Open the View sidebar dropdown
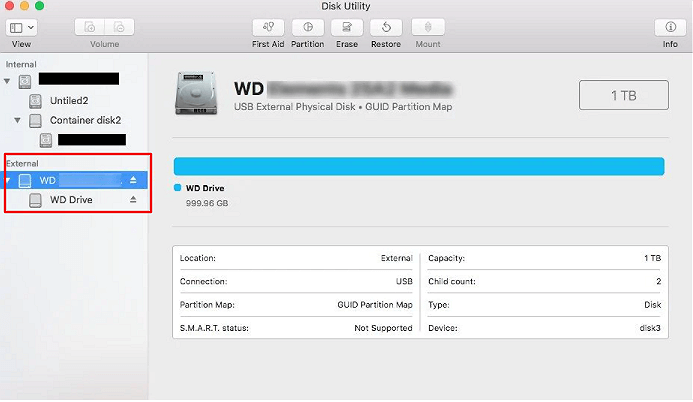 point(22,27)
